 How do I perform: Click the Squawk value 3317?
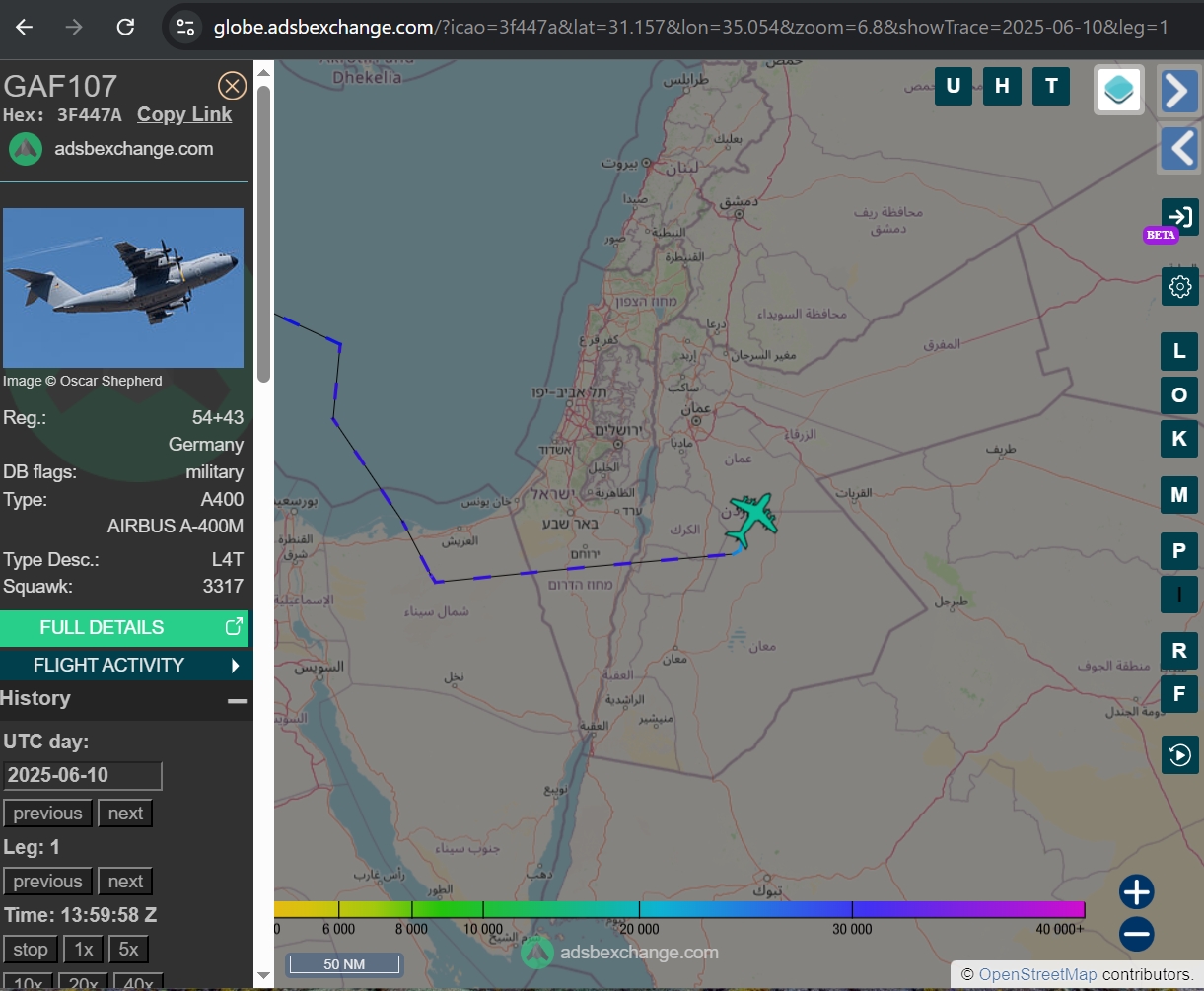[x=223, y=587]
